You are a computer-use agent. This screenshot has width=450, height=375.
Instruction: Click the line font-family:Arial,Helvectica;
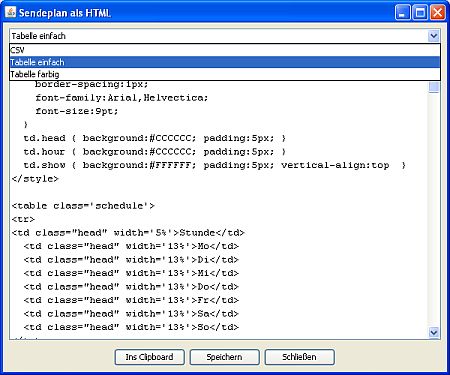pos(122,98)
